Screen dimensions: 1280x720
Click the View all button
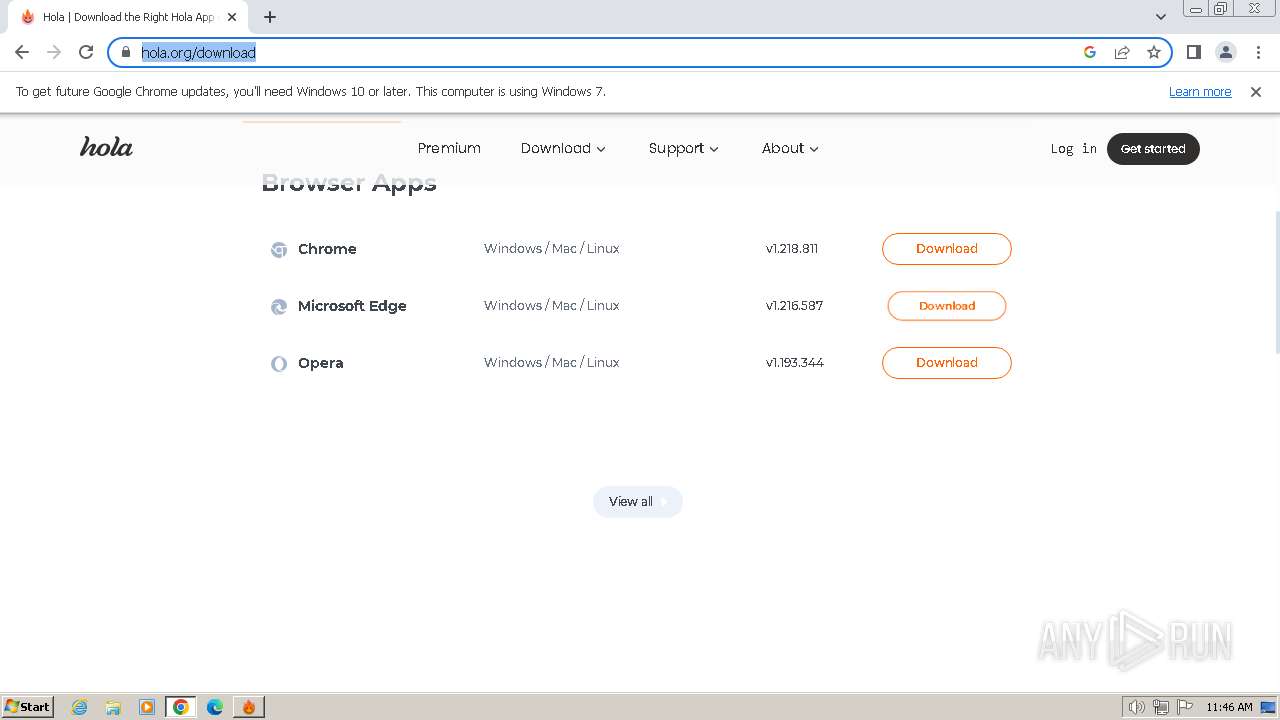(x=637, y=501)
